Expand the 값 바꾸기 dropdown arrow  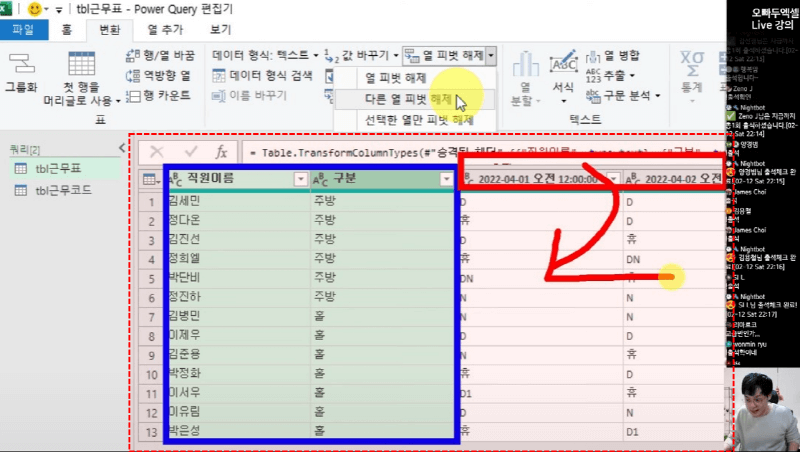[x=396, y=55]
